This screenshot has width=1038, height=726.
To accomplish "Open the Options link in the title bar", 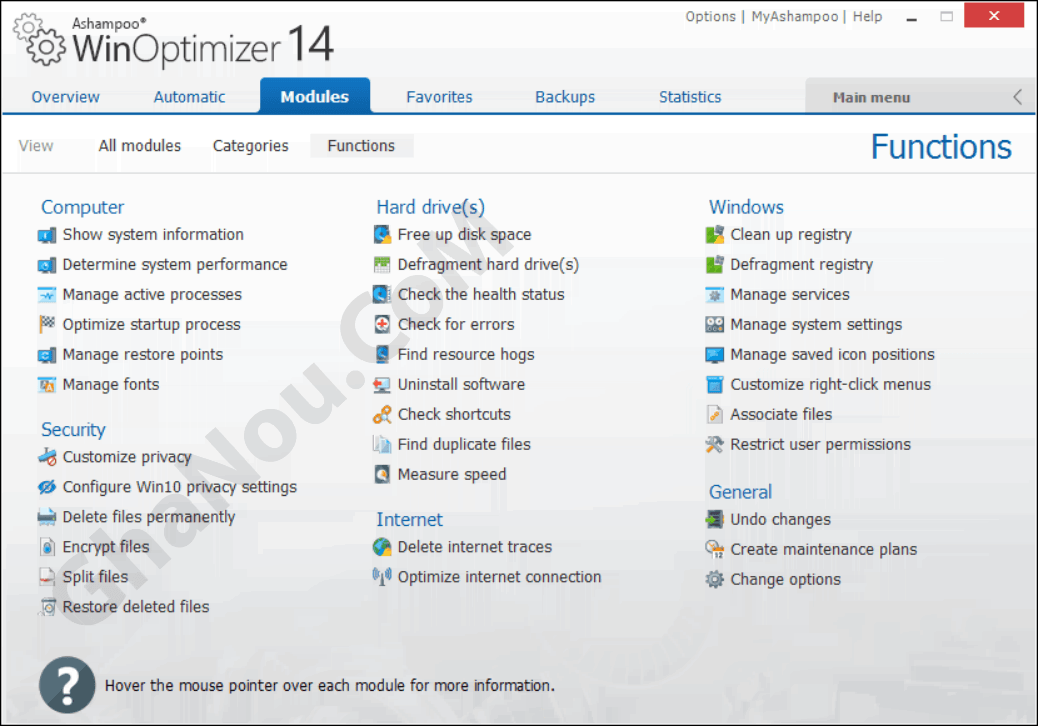I will point(710,17).
